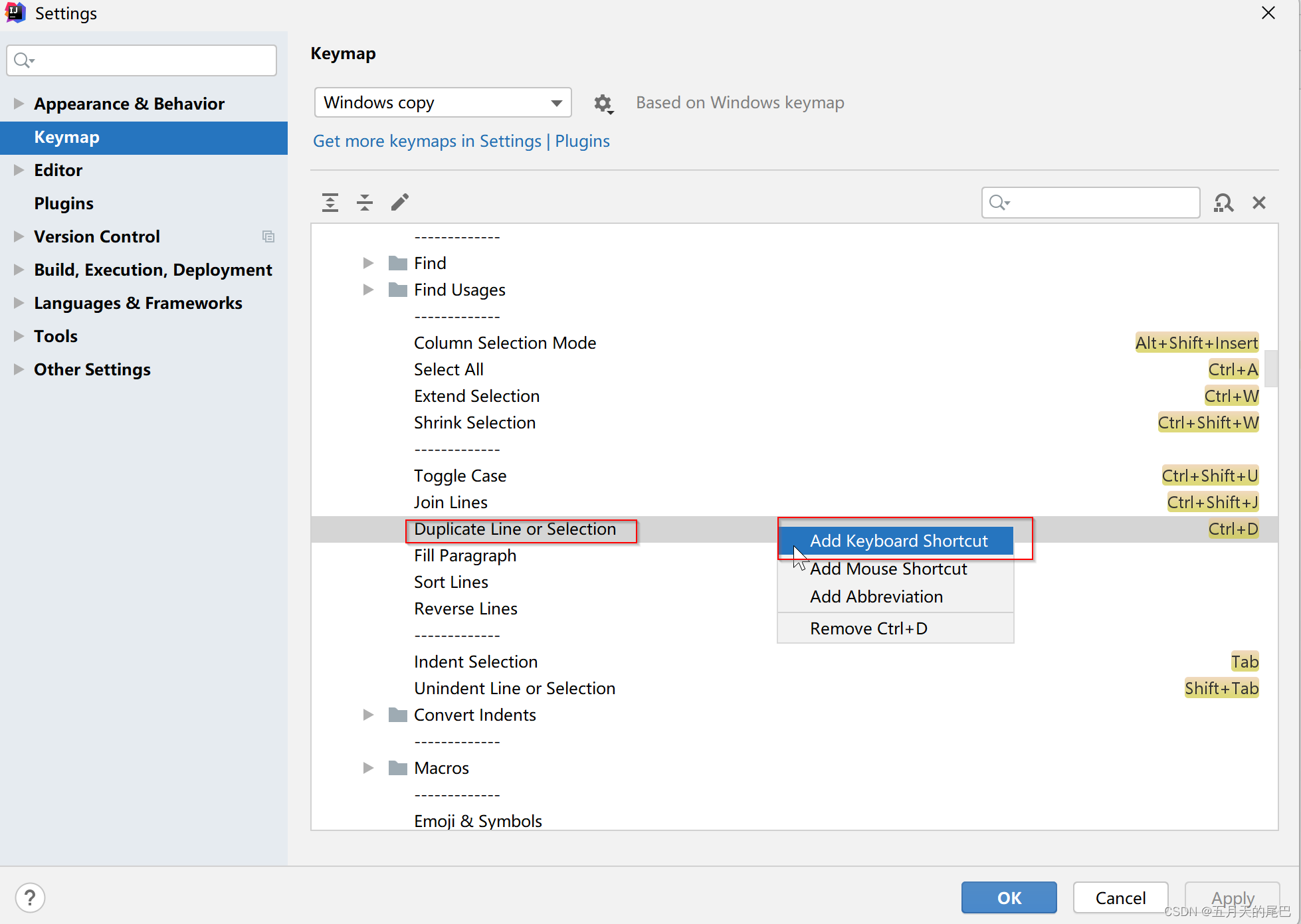Select Add Keyboard Shortcut option
Screen dimensions: 1301x924
898,540
